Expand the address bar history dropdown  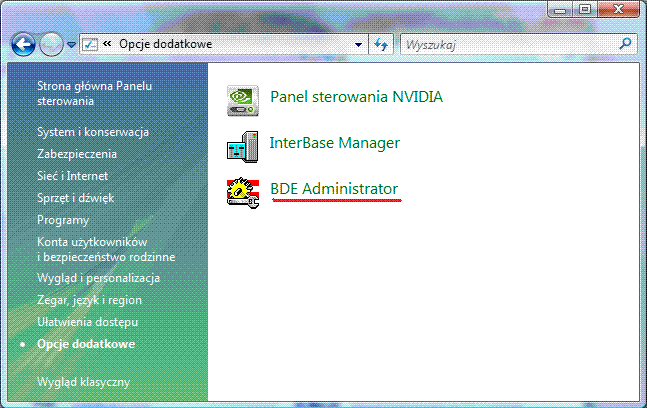[358, 45]
